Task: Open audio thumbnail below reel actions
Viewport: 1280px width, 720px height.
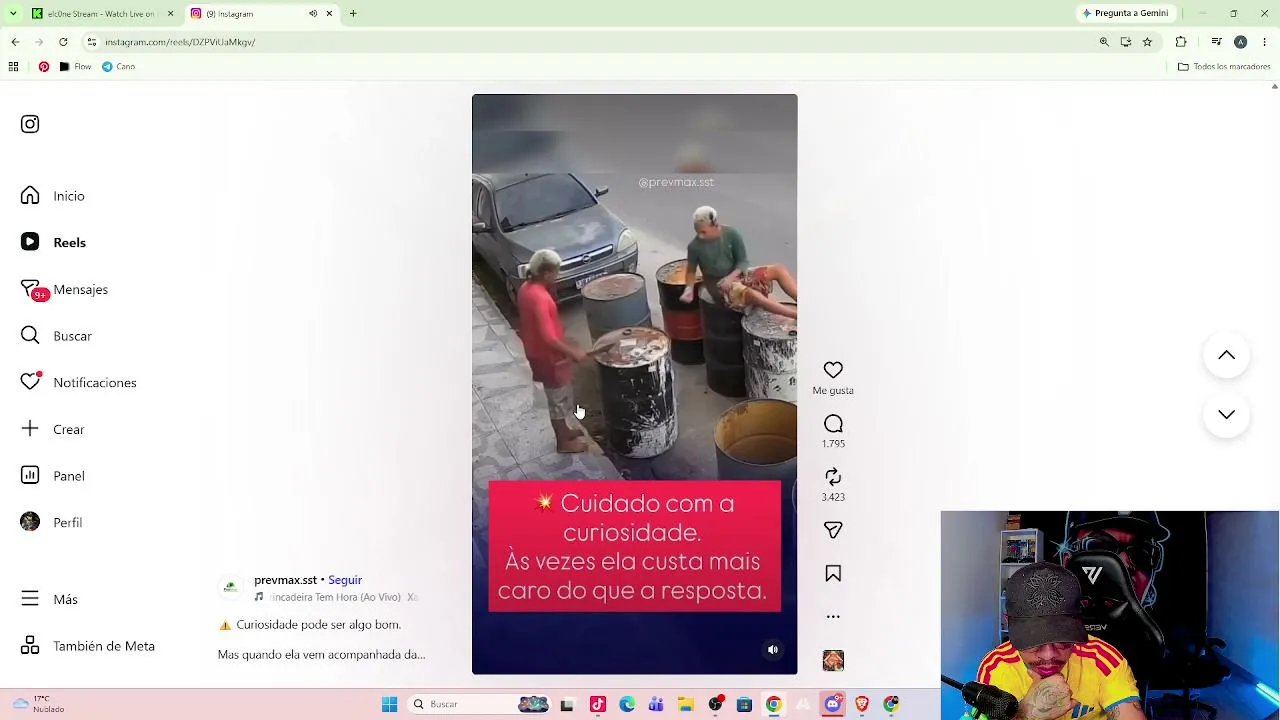Action: [x=833, y=660]
